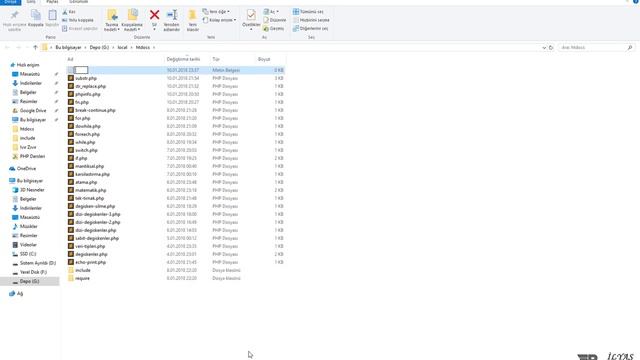Click Hiçbirini seçme in the ribbon
This screenshot has width=640, height=360.
[311, 20]
